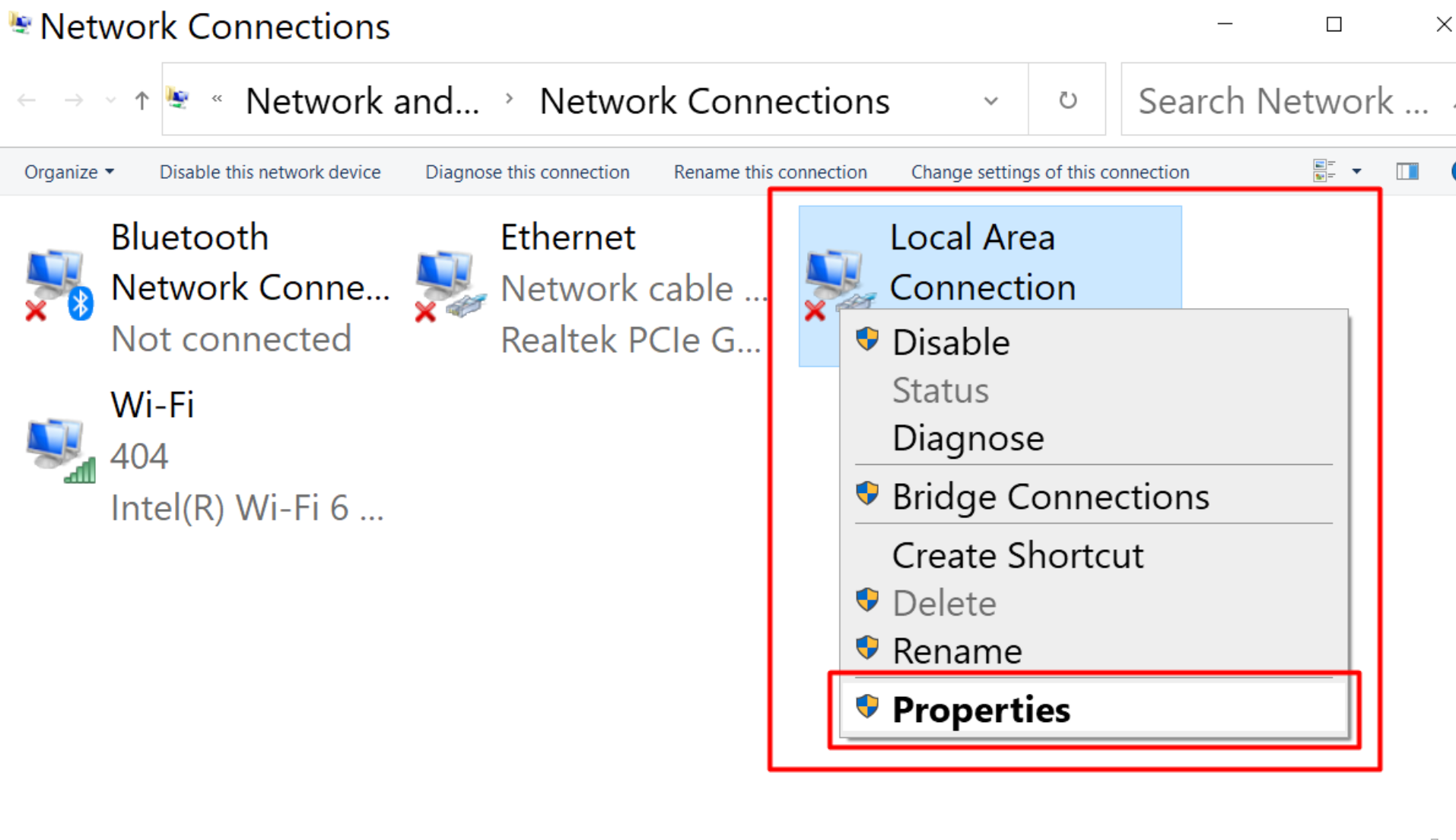
Task: Go up one folder level arrow
Action: 141,100
